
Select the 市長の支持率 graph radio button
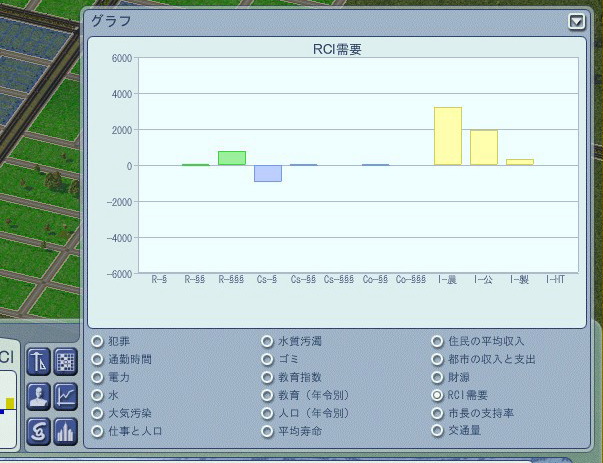click(x=437, y=413)
